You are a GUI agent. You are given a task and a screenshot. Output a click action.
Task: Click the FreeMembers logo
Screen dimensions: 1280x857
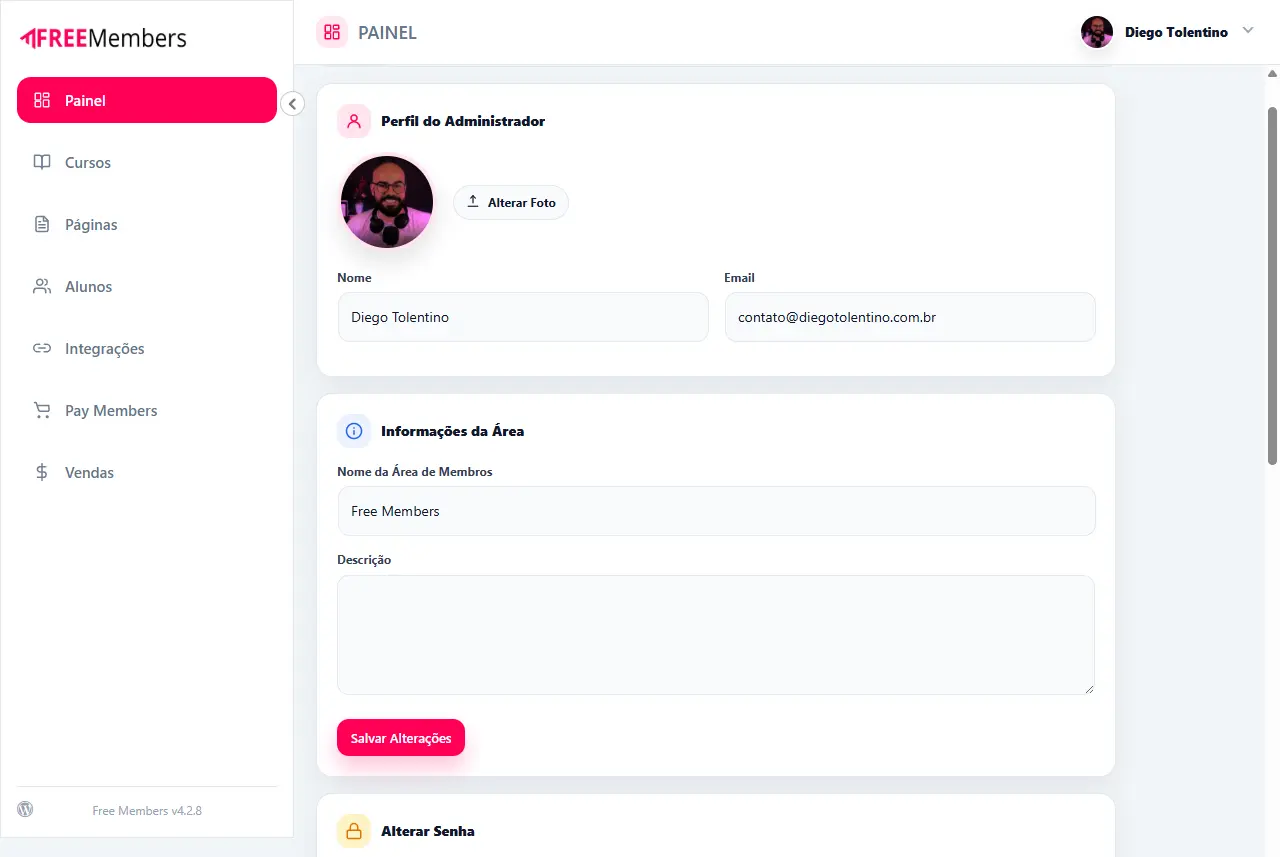[x=103, y=38]
